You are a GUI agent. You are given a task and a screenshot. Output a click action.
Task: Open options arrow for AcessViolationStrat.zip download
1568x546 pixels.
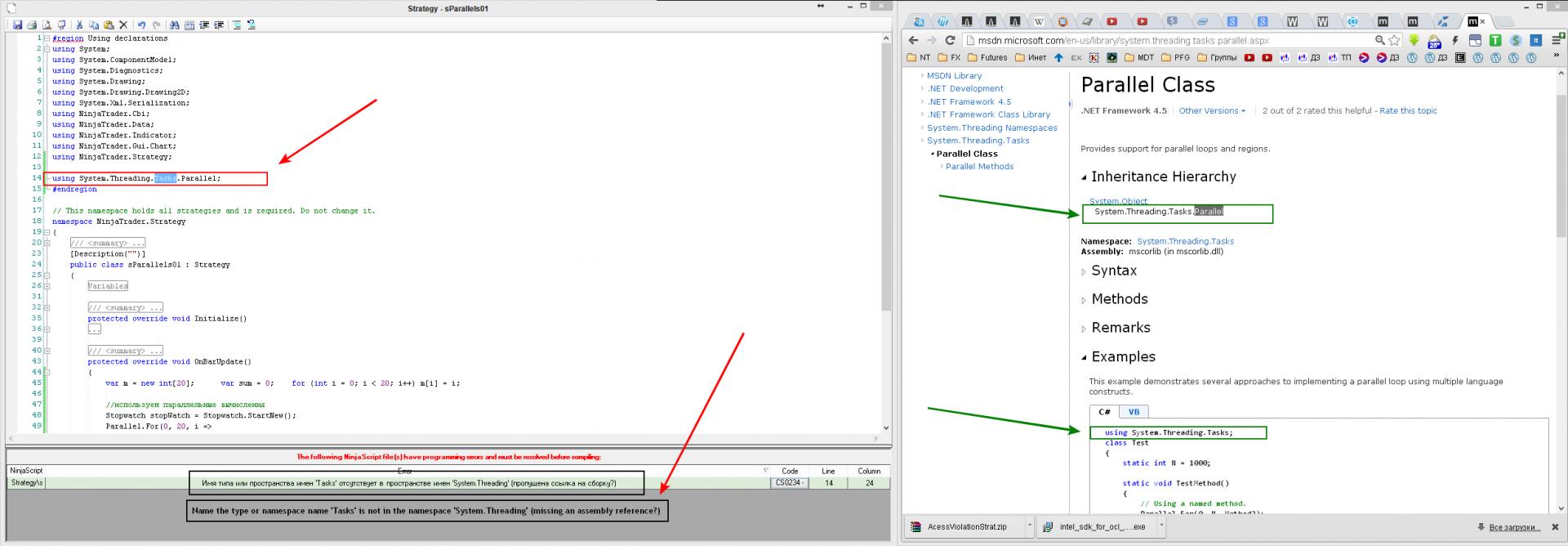(x=1029, y=526)
